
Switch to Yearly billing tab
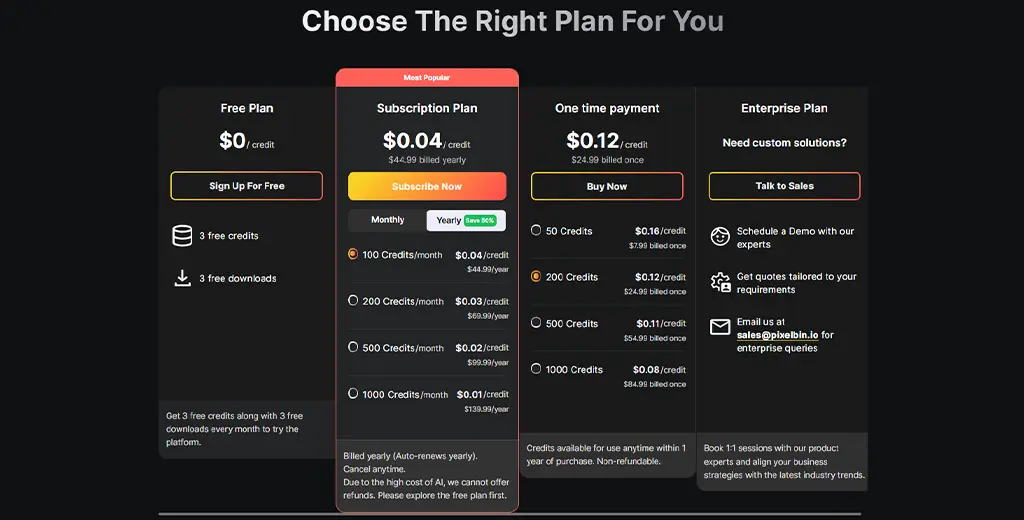(466, 220)
